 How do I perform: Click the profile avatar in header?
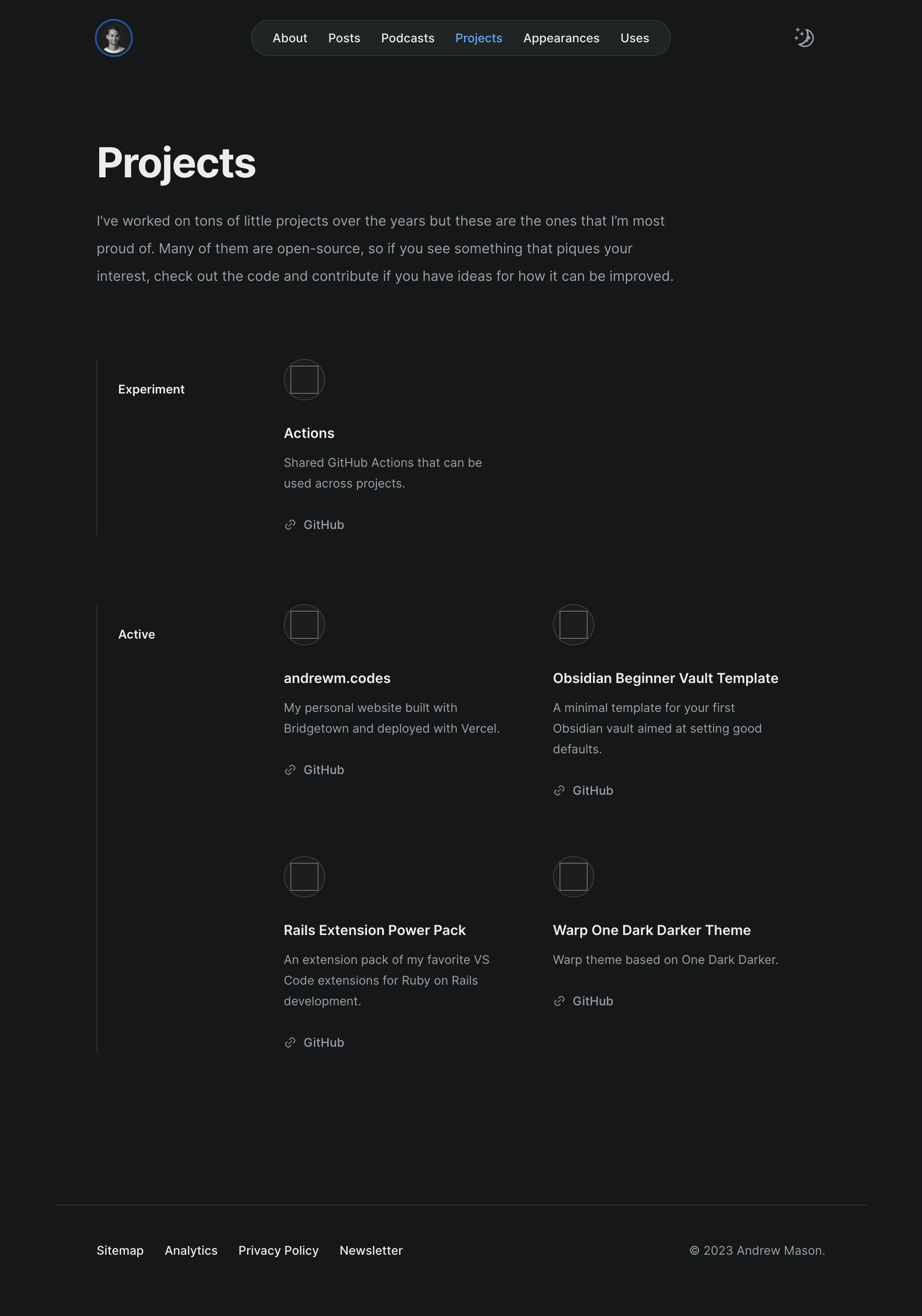pos(114,38)
